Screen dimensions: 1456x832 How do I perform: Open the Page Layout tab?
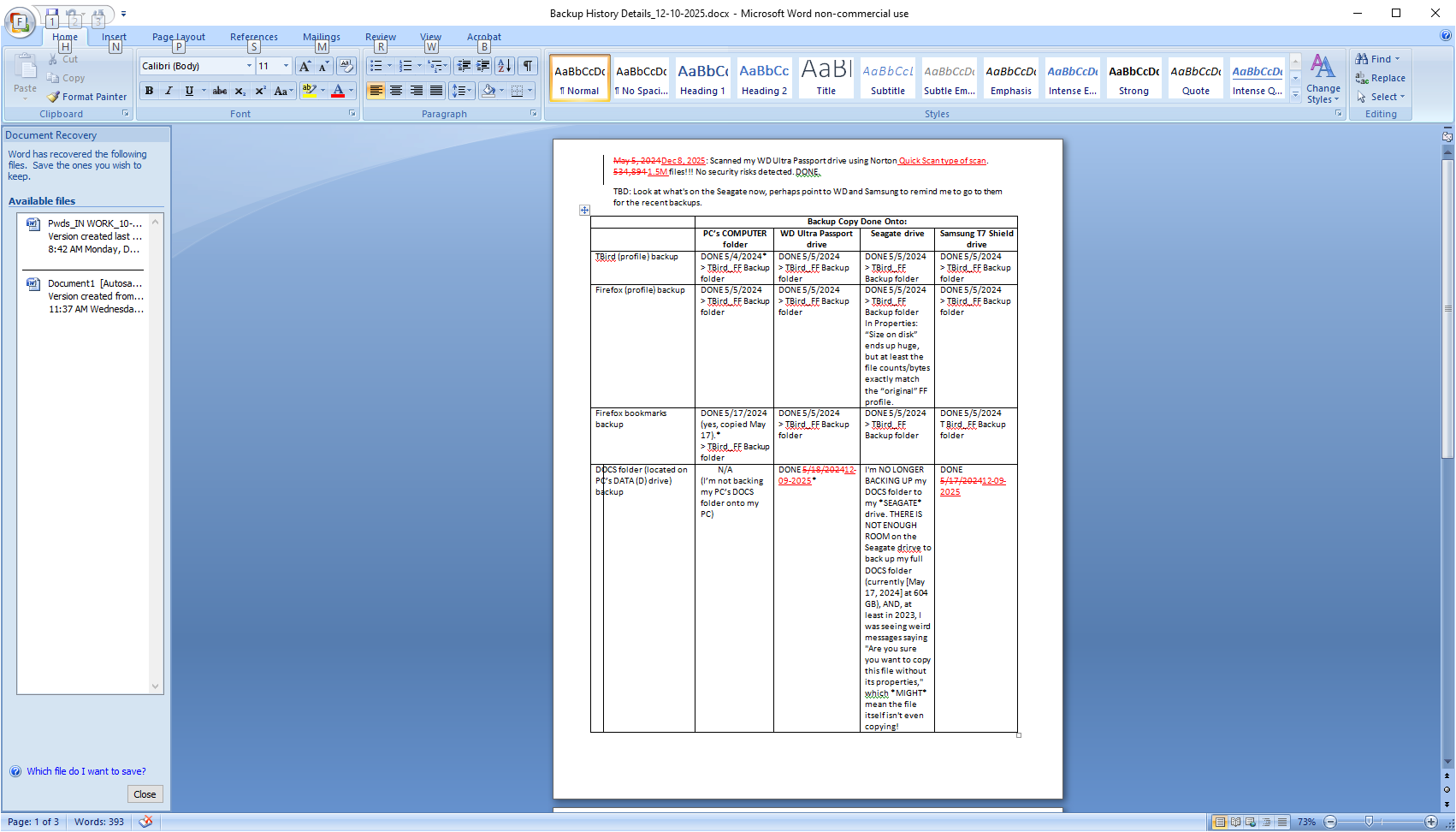[178, 37]
